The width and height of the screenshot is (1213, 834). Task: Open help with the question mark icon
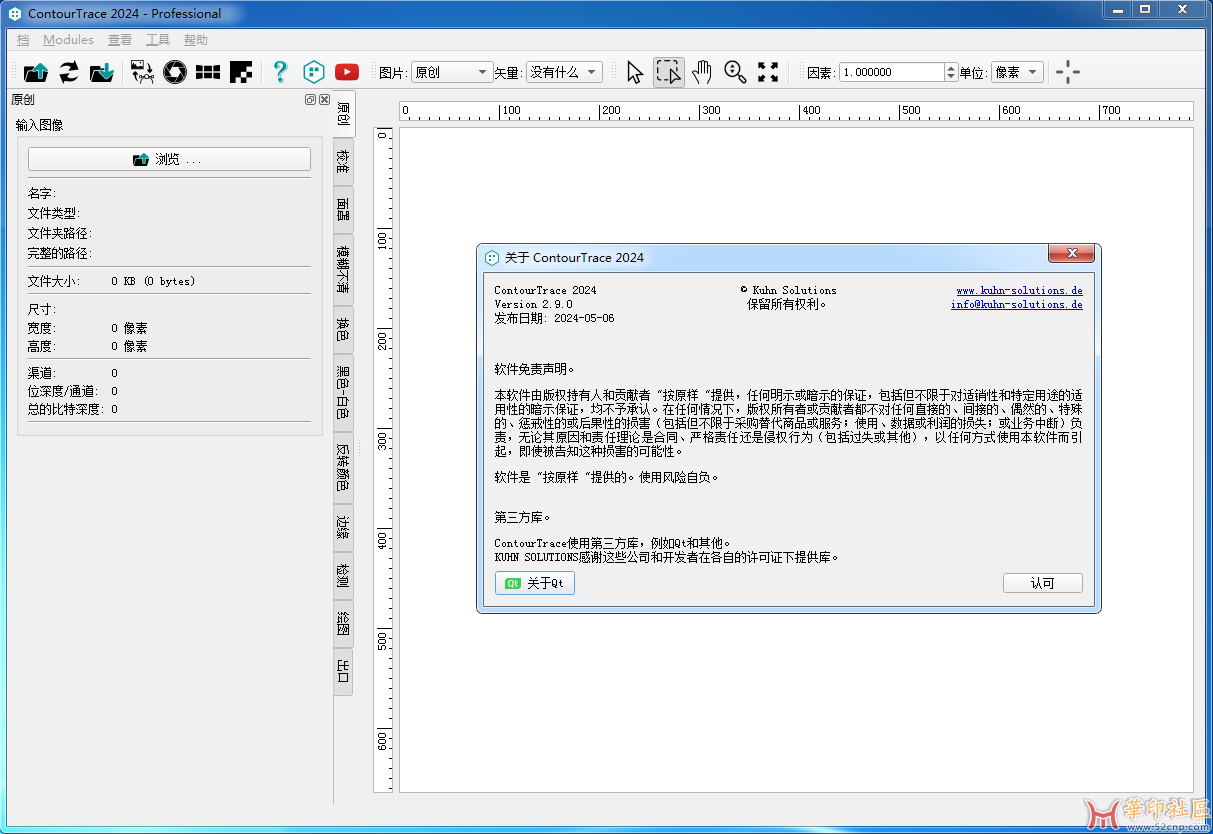point(280,72)
